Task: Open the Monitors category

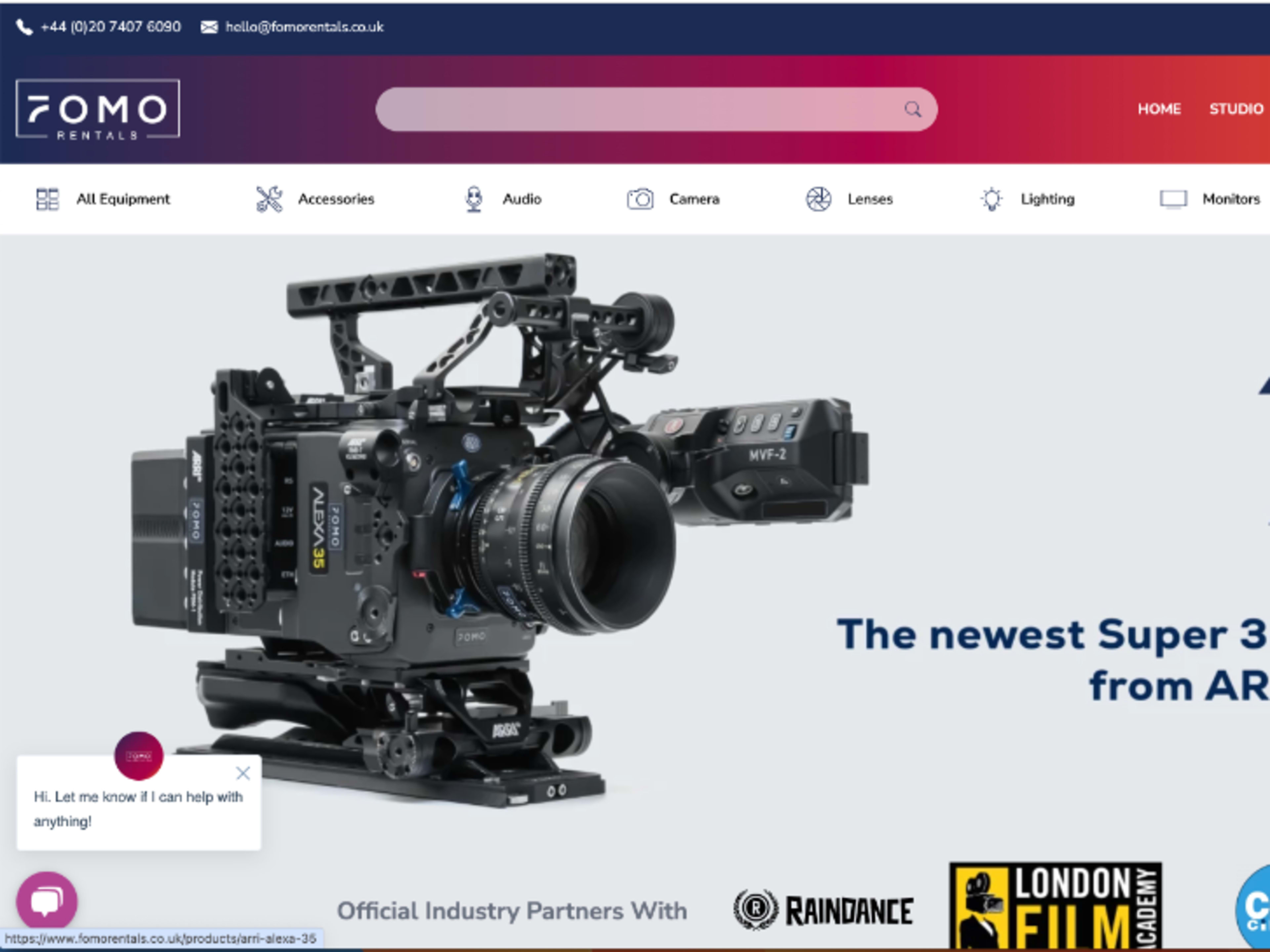Action: click(1231, 199)
